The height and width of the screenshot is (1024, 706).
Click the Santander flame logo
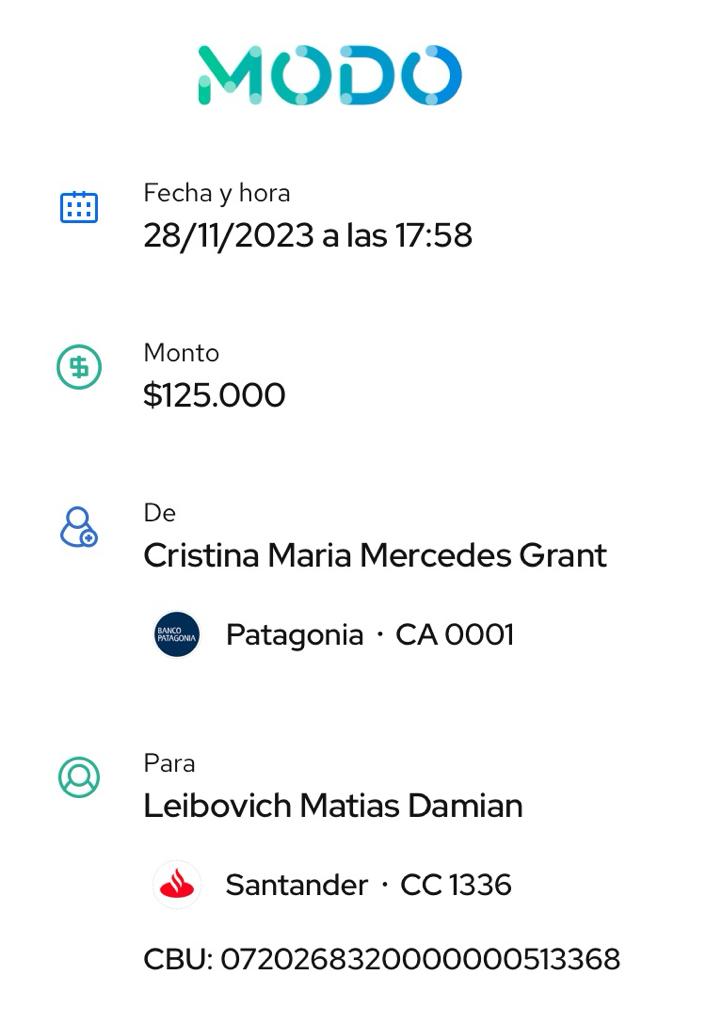(x=177, y=885)
